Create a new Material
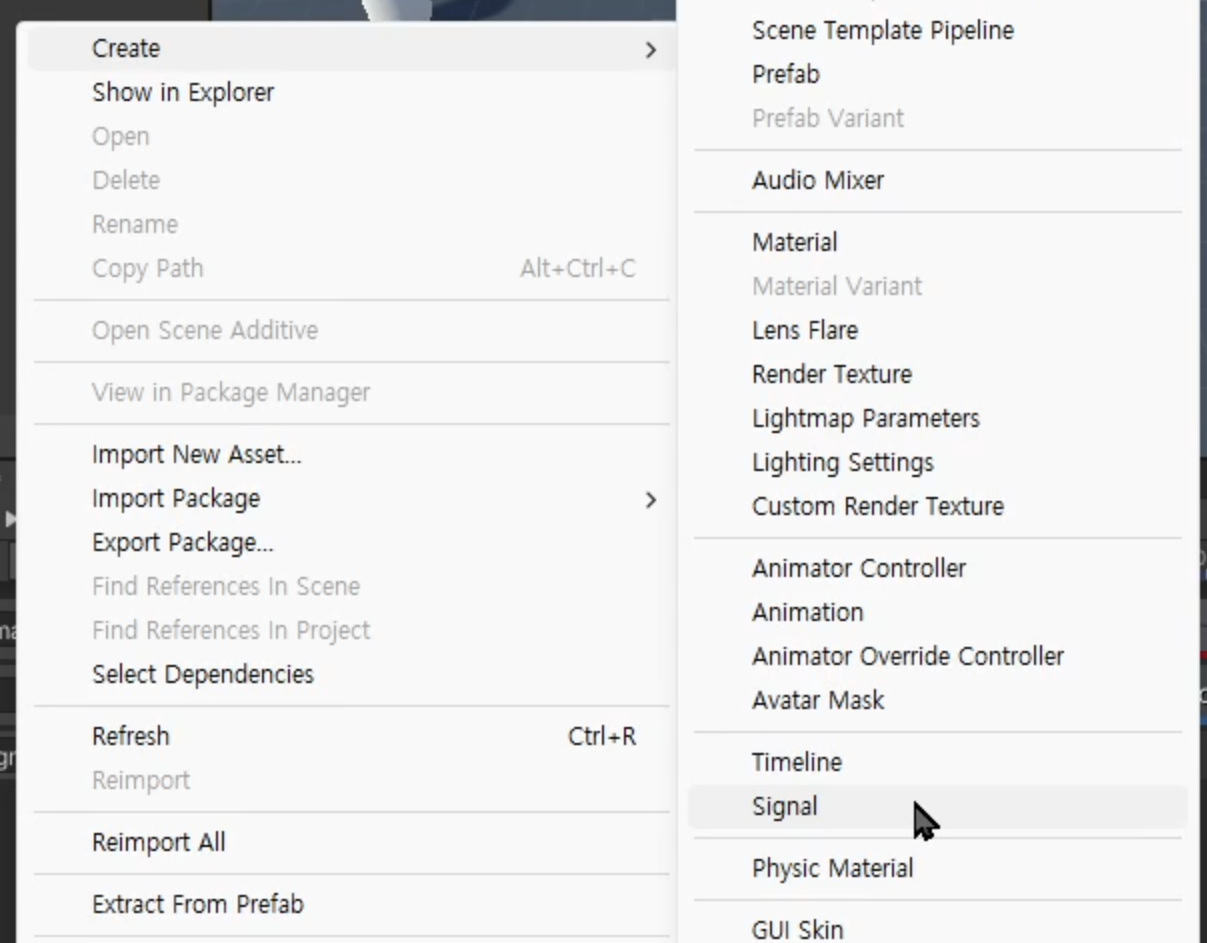 point(795,243)
